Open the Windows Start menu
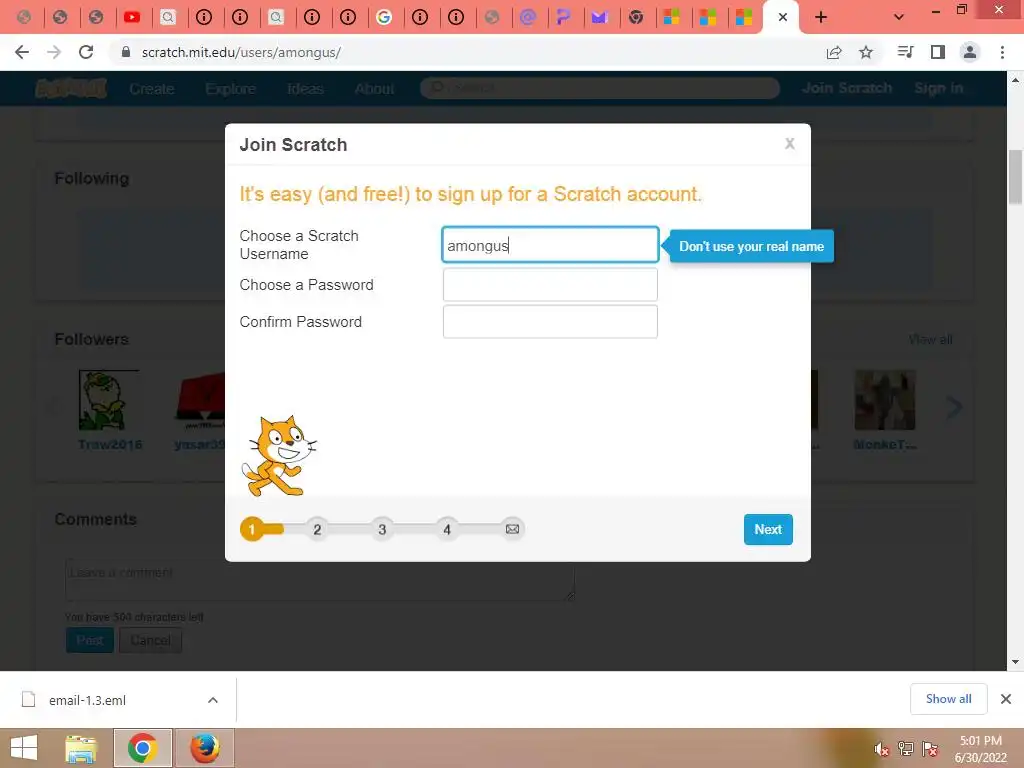The height and width of the screenshot is (768, 1024). pos(24,748)
